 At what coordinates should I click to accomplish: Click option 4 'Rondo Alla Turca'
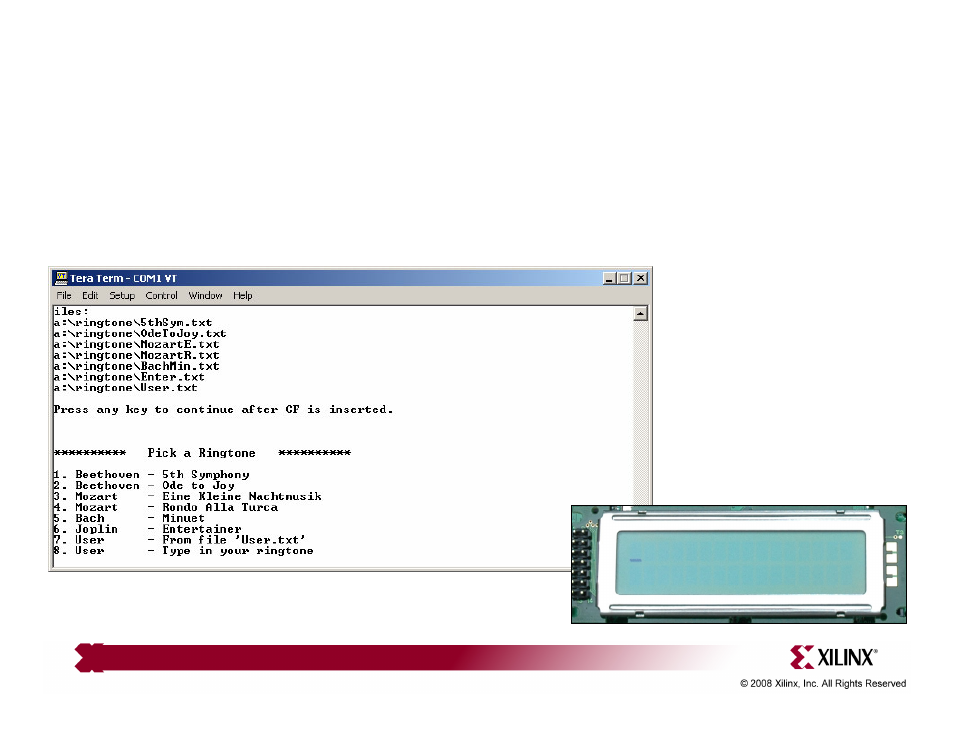tap(166, 508)
